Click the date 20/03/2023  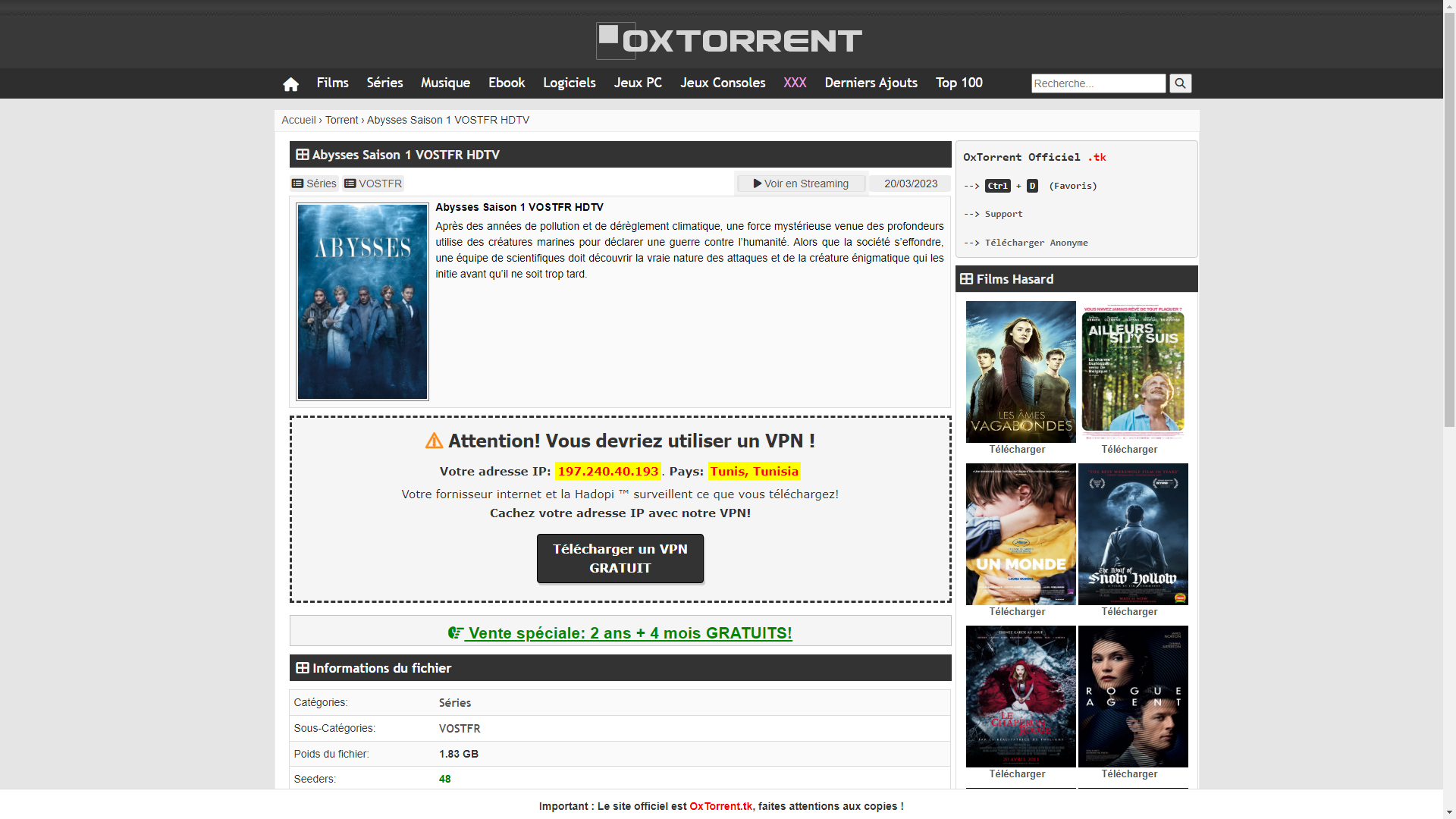911,184
